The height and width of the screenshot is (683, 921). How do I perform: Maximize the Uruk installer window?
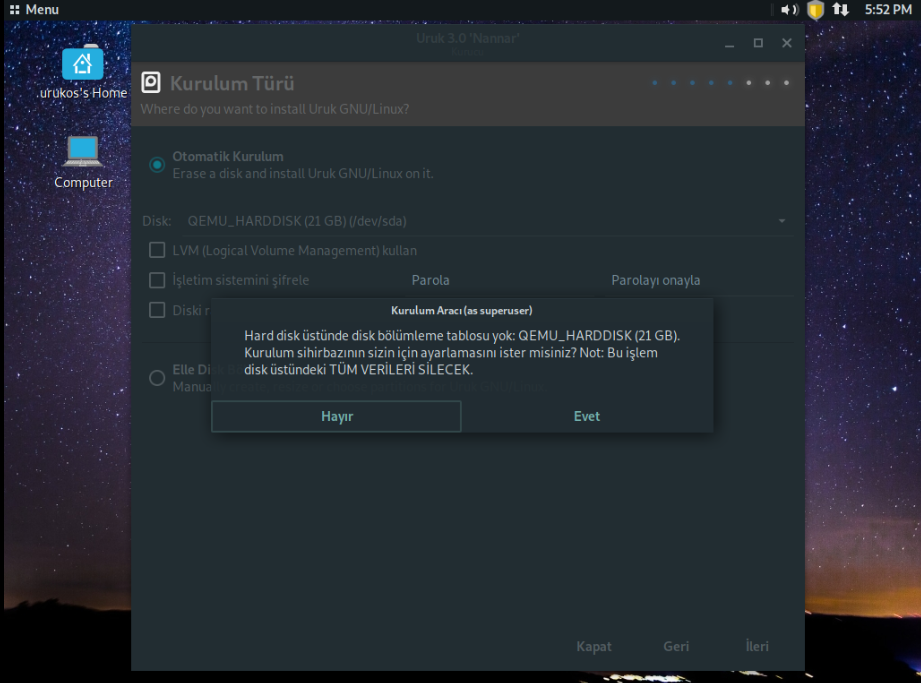(758, 43)
